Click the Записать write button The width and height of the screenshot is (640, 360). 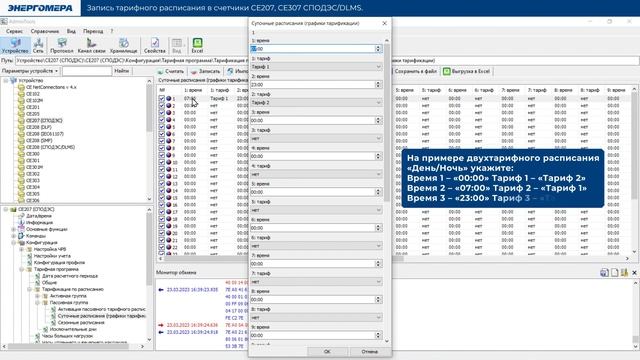tap(205, 71)
